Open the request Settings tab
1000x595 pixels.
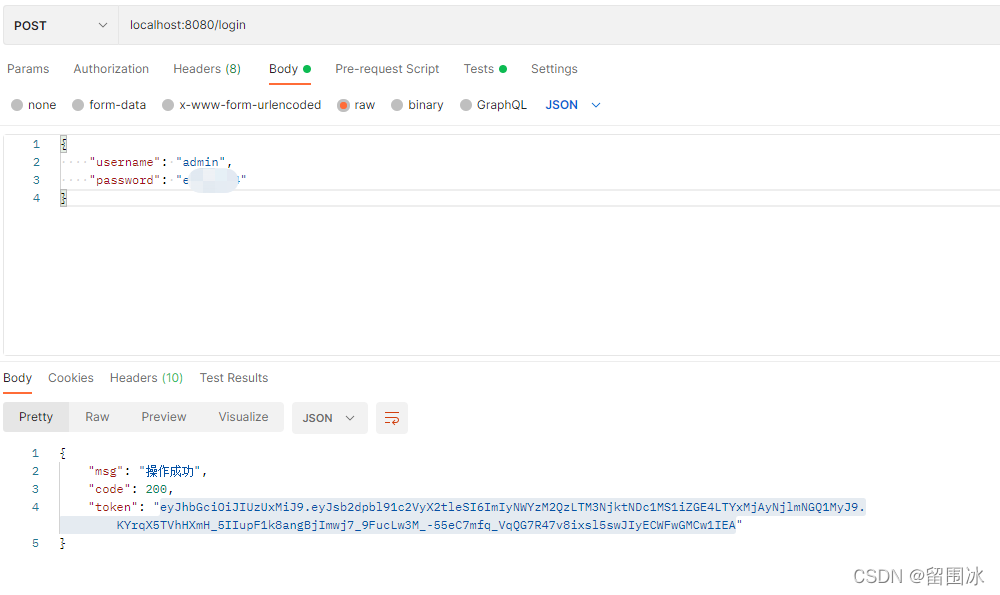coord(554,69)
